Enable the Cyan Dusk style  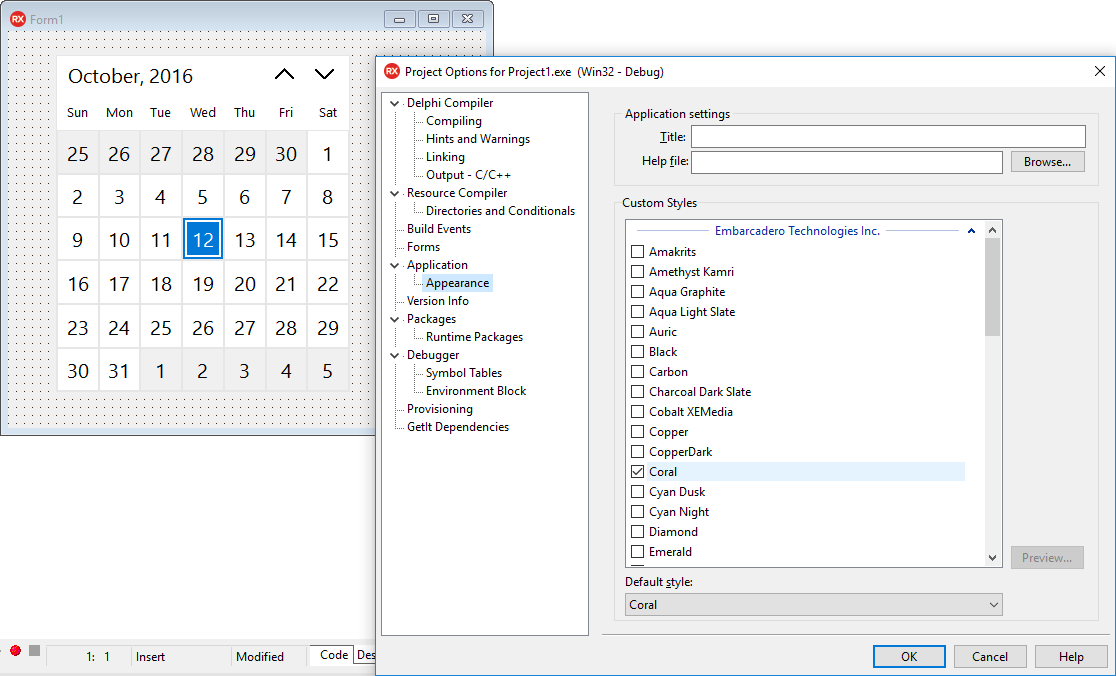pos(638,492)
